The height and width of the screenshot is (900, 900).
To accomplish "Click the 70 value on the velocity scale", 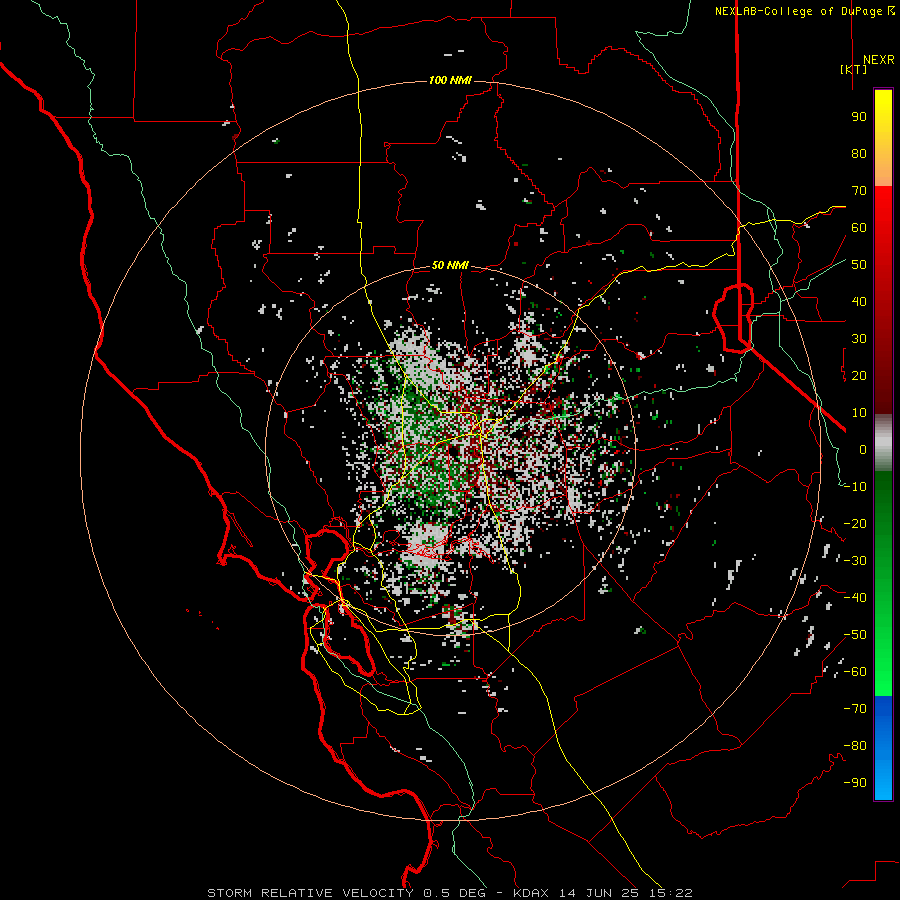I will (859, 191).
